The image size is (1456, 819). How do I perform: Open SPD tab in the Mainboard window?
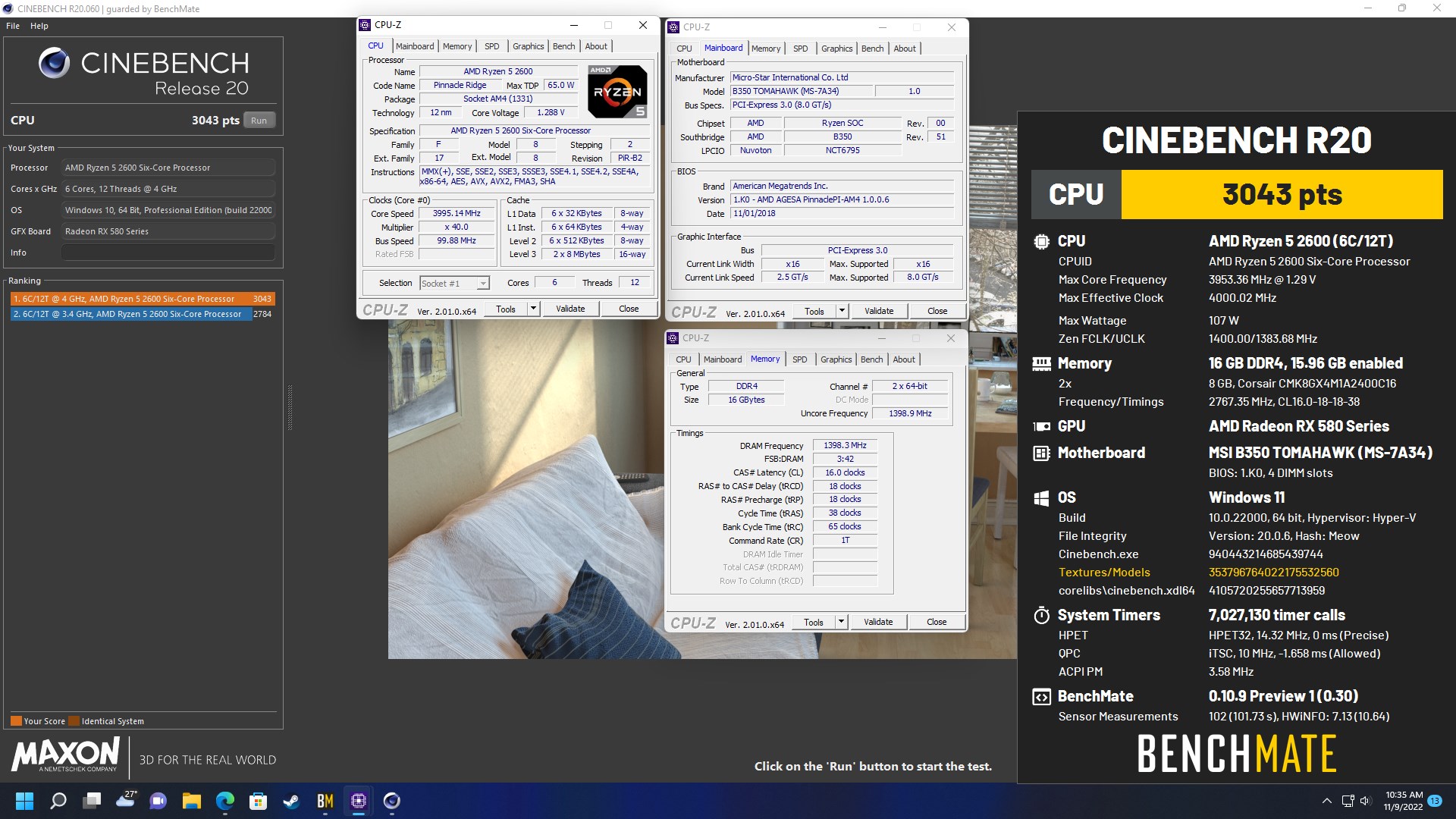coord(801,49)
